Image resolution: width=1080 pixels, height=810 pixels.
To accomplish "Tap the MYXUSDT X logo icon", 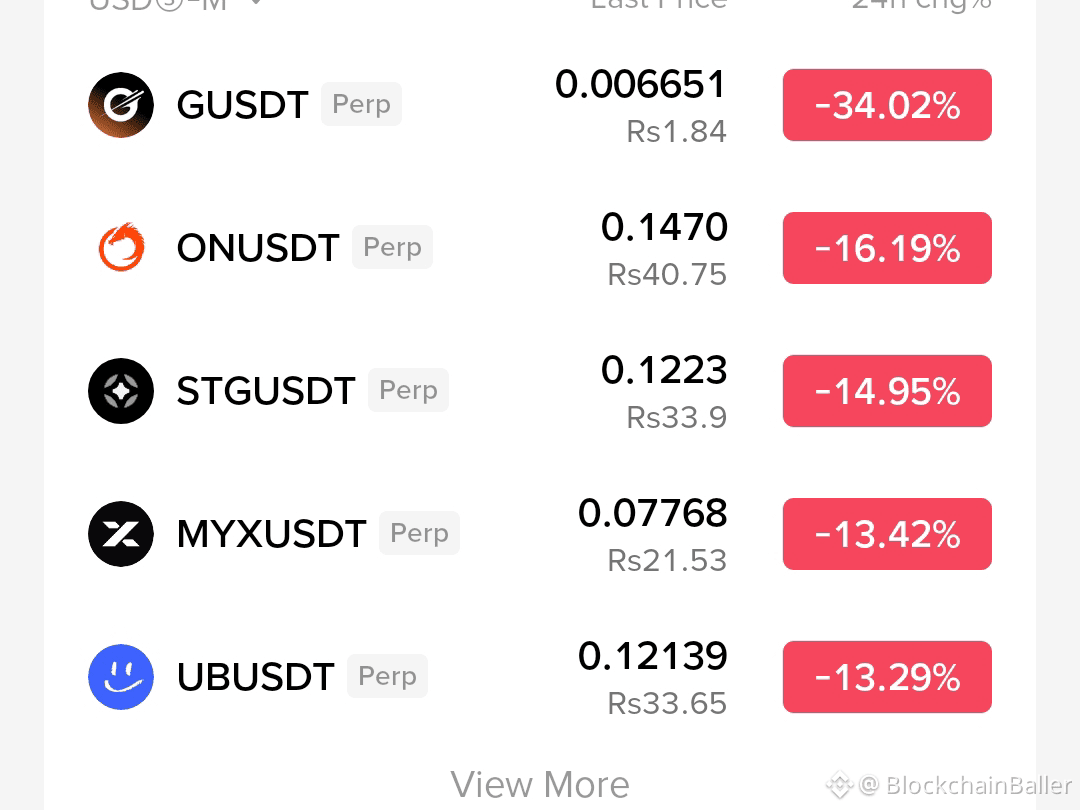I will click(x=121, y=534).
